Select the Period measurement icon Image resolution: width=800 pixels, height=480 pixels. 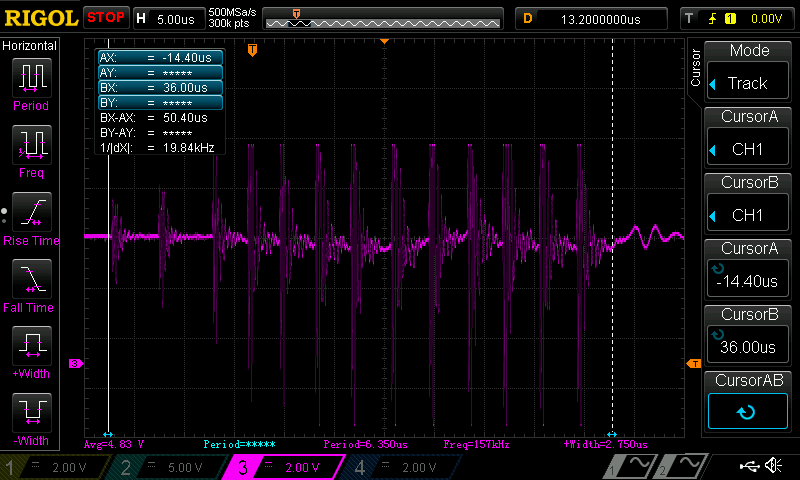coord(30,78)
